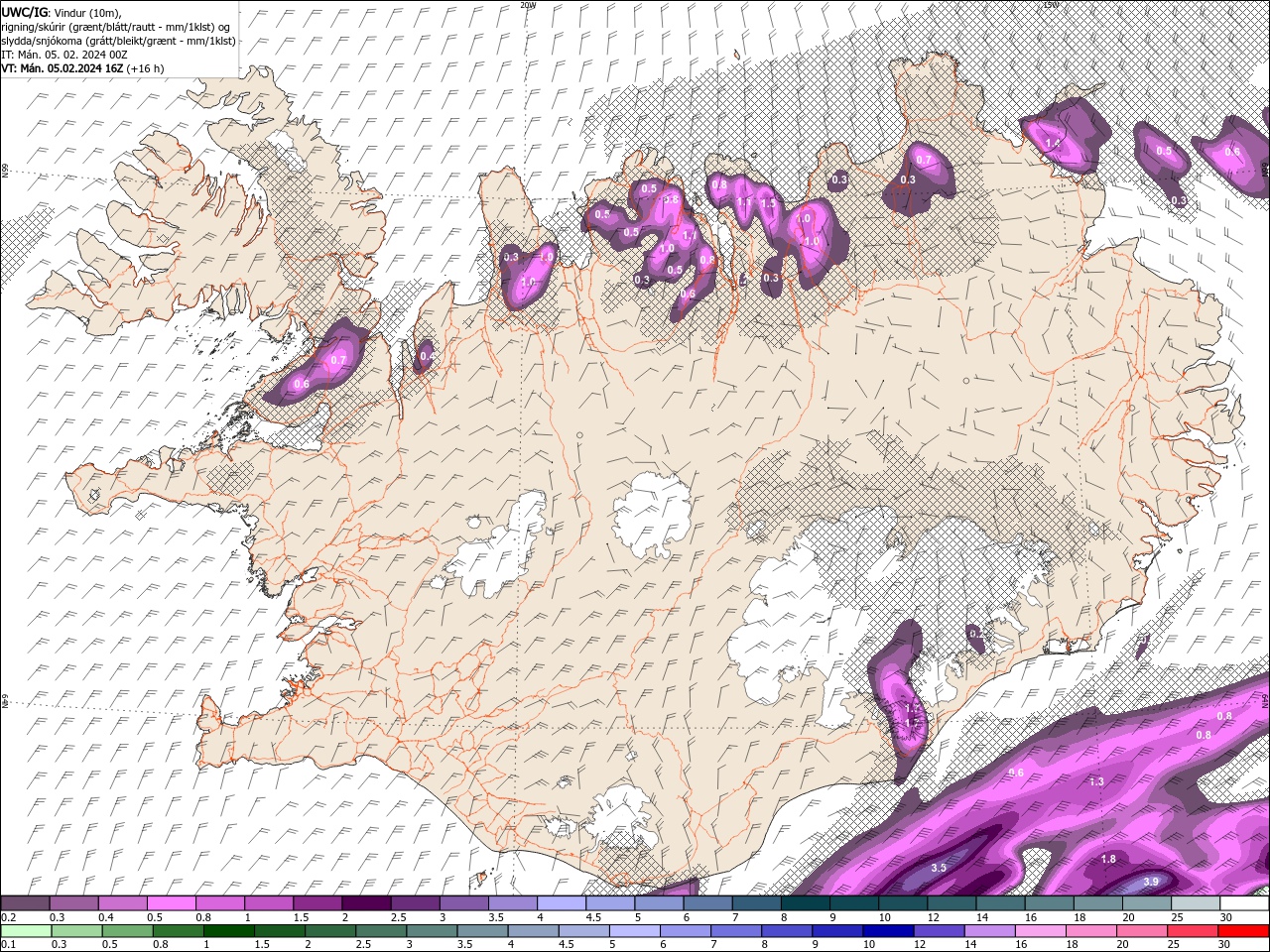Click the 'rigning/skúrir (grænt/blátt/rautt - mm/1klst) og' line
This screenshot has height=952, width=1270.
click(x=115, y=26)
